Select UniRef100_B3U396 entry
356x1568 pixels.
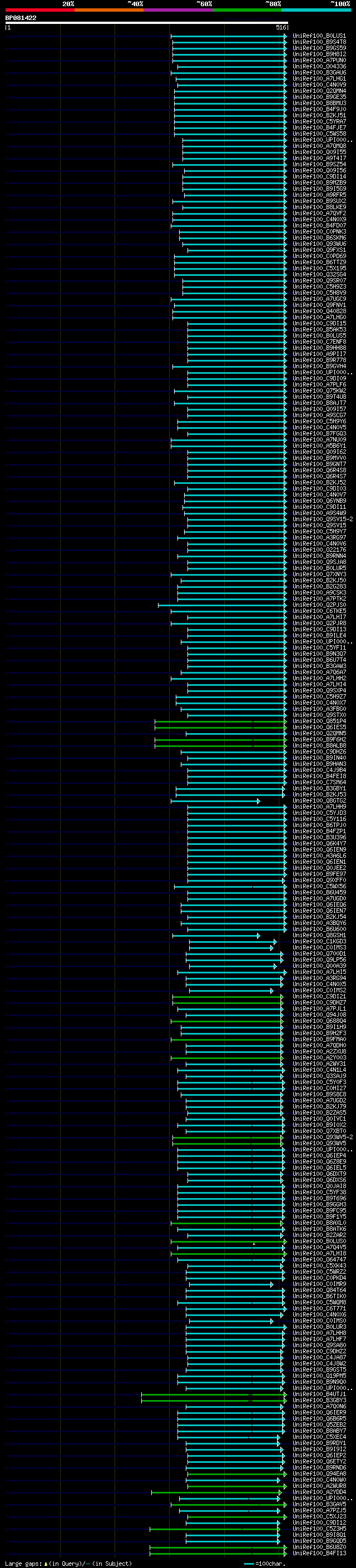click(x=319, y=838)
